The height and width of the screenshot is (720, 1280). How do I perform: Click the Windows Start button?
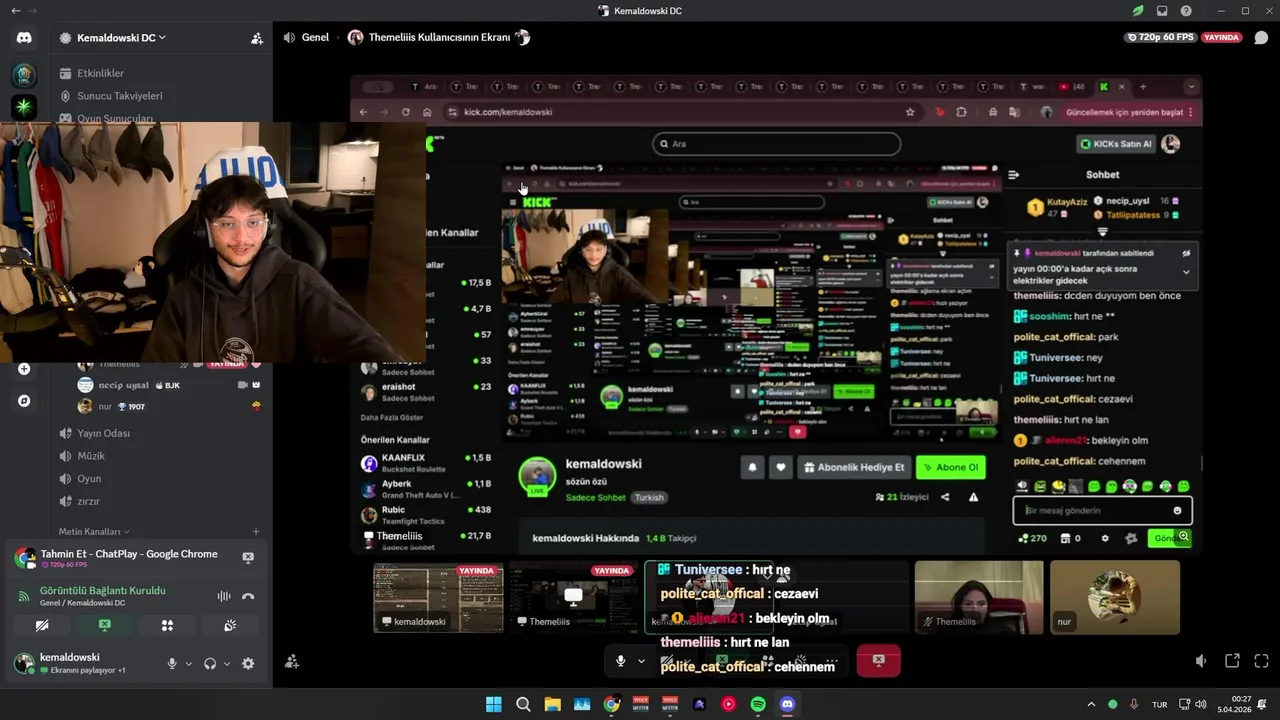(x=494, y=704)
